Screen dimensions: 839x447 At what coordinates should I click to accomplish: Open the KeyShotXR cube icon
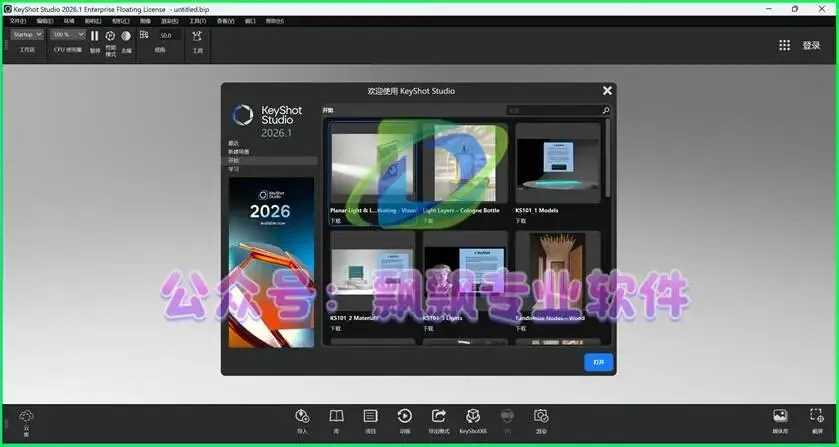[473, 416]
